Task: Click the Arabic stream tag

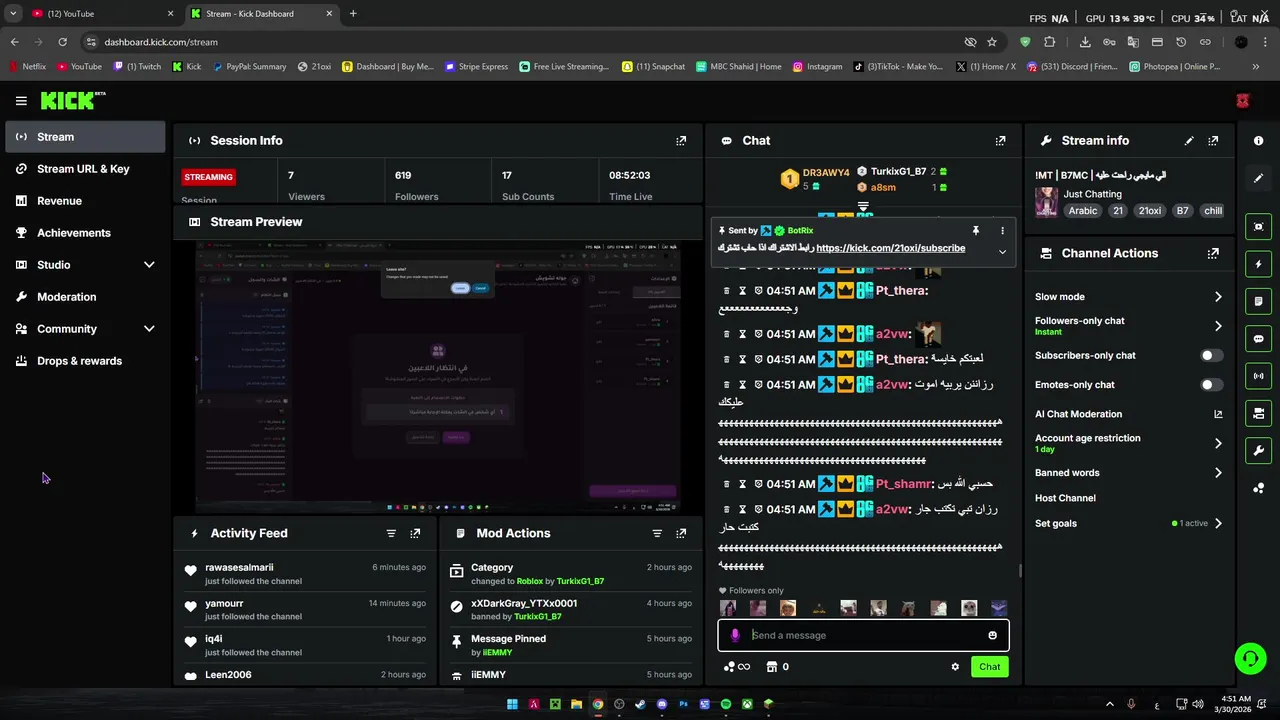Action: tap(1083, 211)
